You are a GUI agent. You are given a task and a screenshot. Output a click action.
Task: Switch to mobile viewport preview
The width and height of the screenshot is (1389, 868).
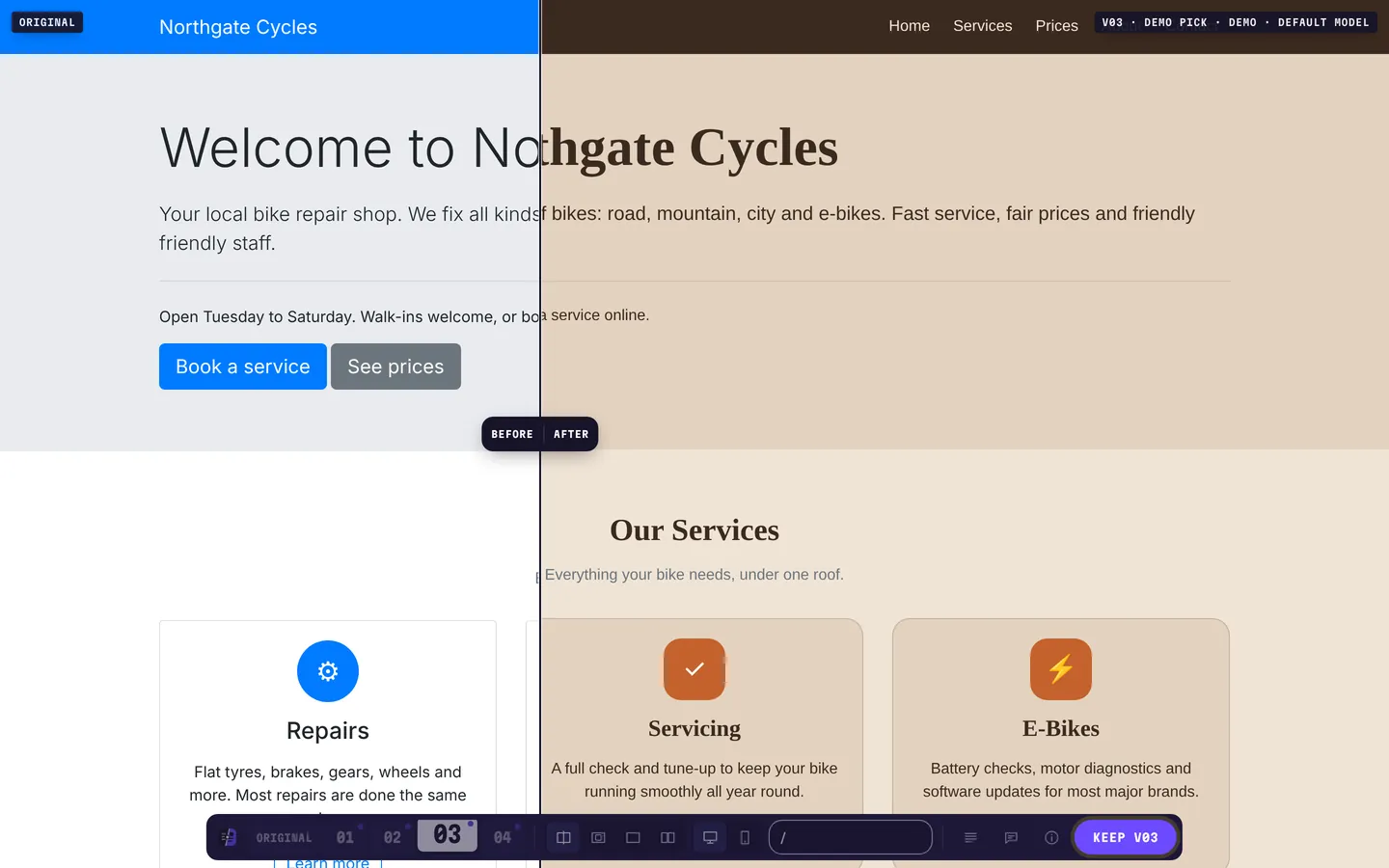coord(745,837)
